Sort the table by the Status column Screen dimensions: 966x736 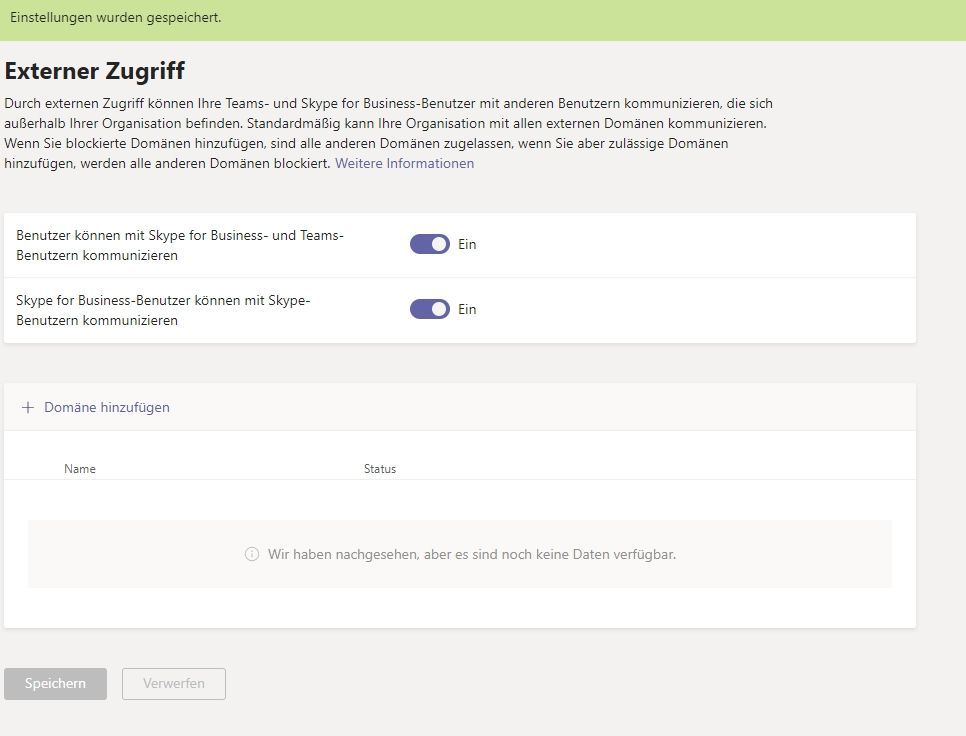[380, 468]
